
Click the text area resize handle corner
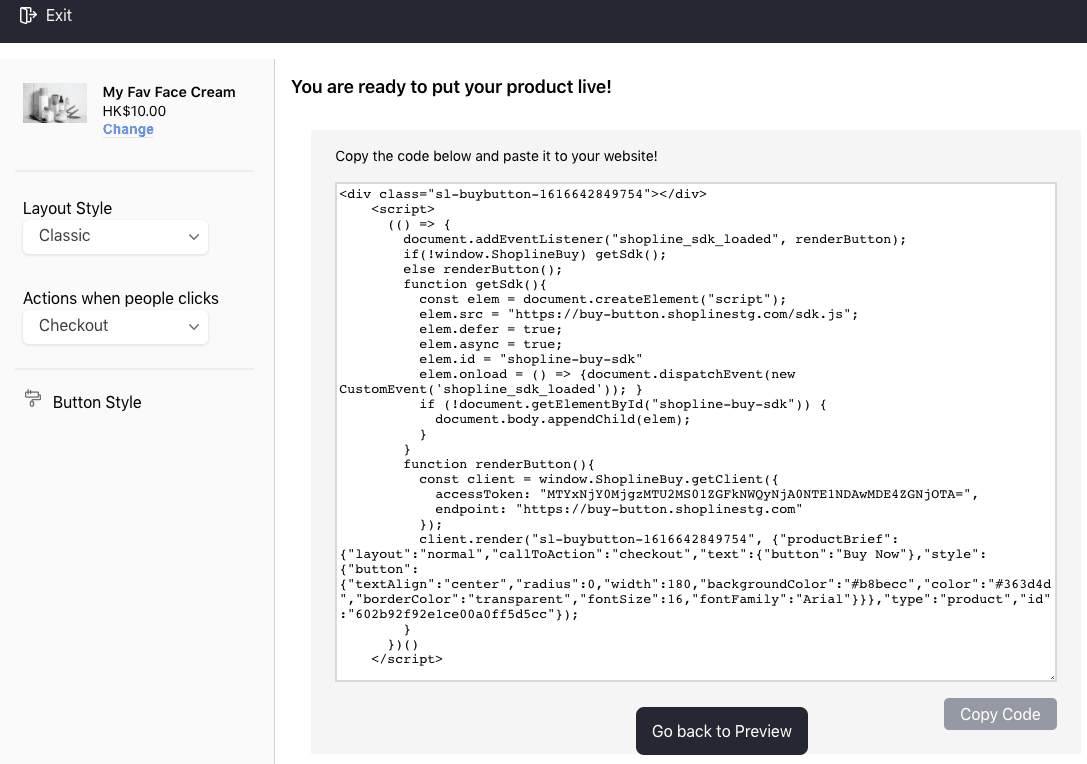(1052, 677)
